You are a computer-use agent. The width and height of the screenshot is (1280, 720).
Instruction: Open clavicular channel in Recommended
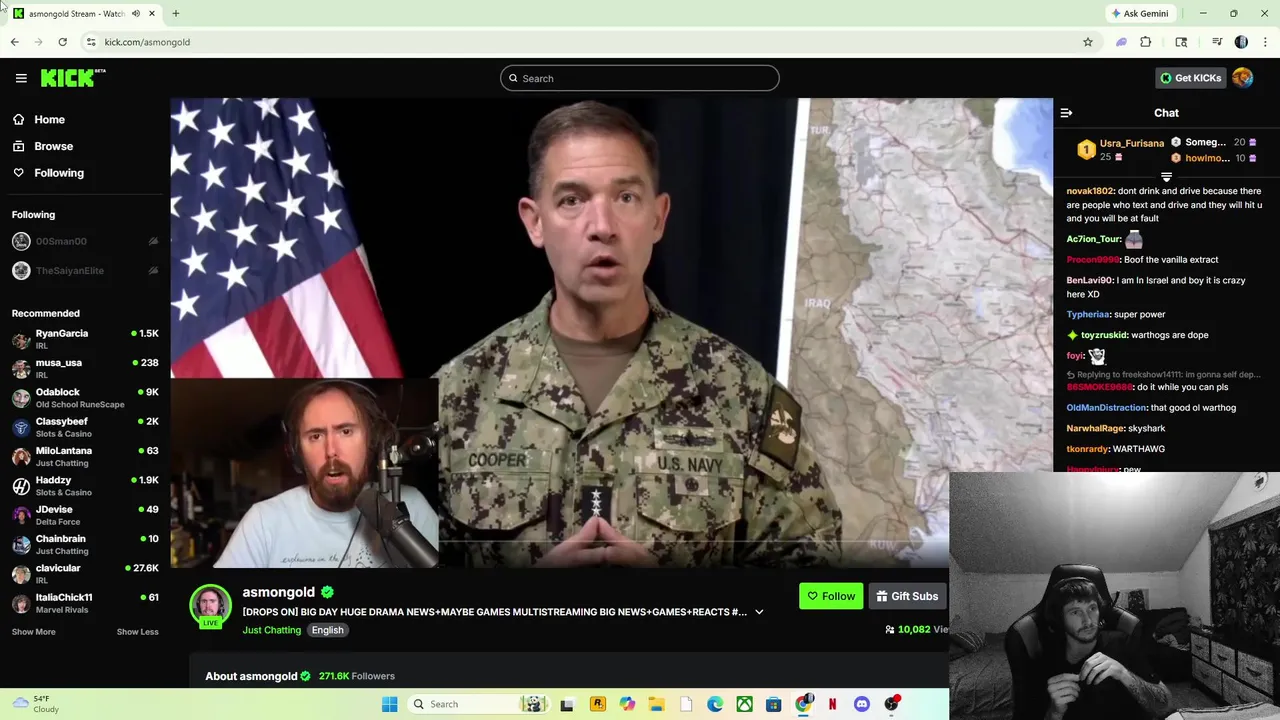coord(85,574)
